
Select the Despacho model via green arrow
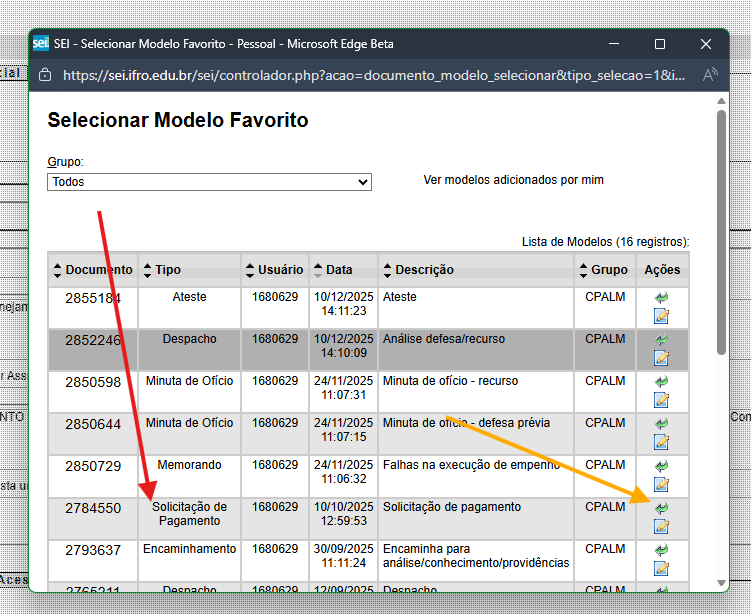661,340
